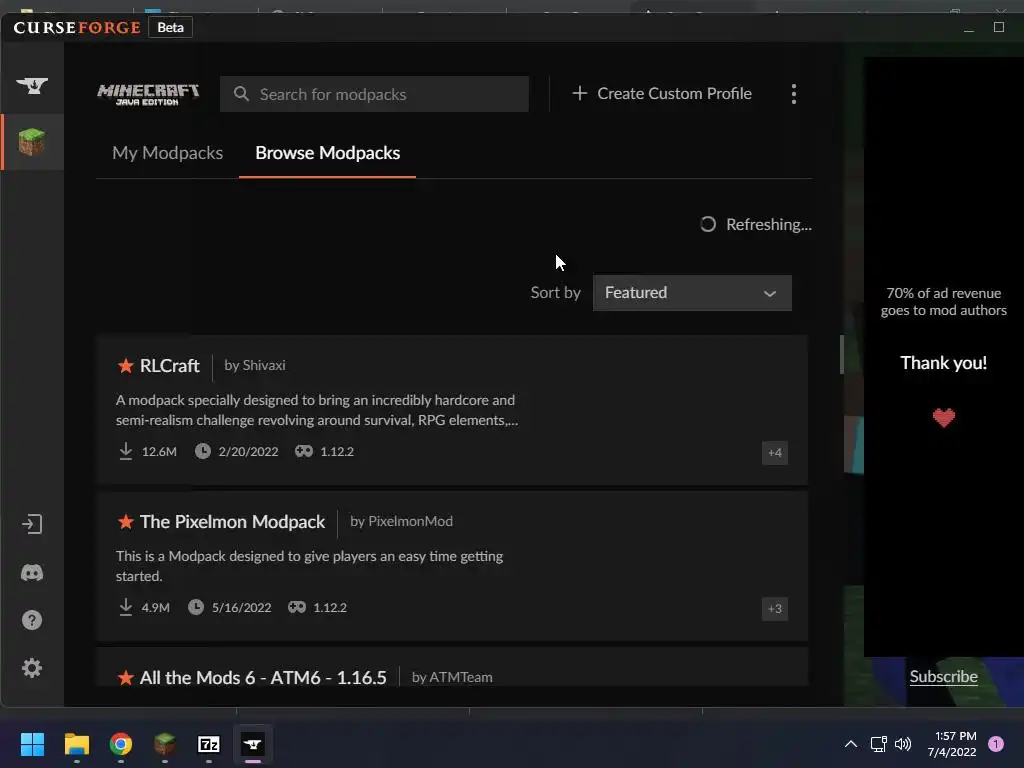The height and width of the screenshot is (768, 1024).
Task: Open the RLCraft modpack title
Action: [x=170, y=366]
